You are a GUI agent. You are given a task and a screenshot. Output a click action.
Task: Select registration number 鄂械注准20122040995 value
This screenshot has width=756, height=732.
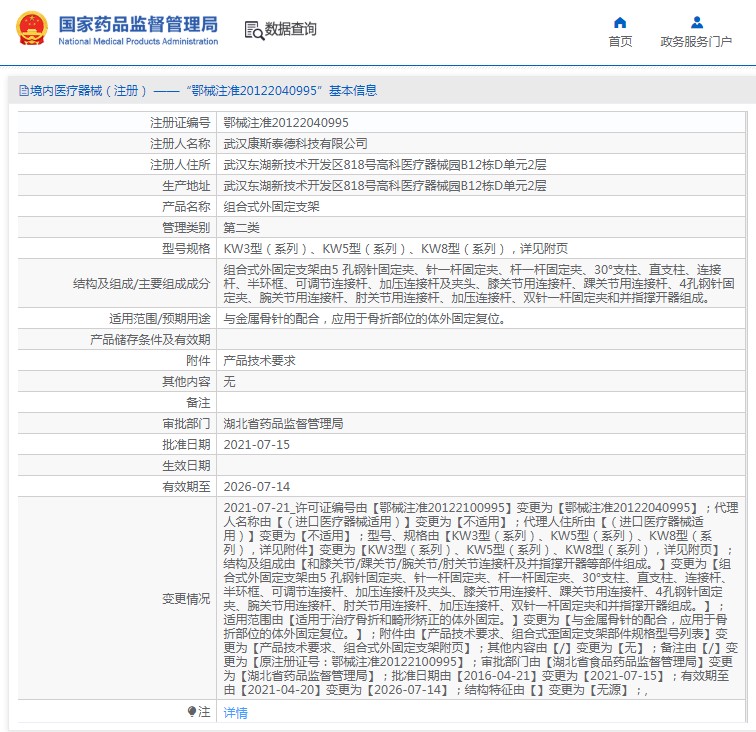pos(286,122)
